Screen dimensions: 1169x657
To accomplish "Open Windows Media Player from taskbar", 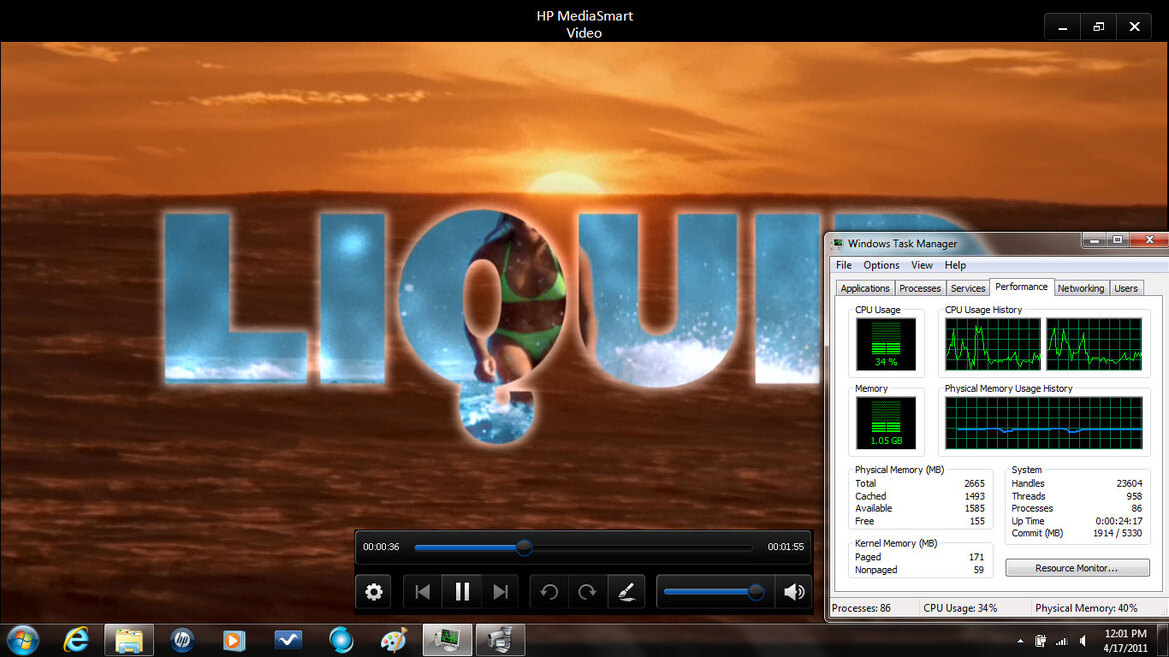I will pyautogui.click(x=234, y=640).
